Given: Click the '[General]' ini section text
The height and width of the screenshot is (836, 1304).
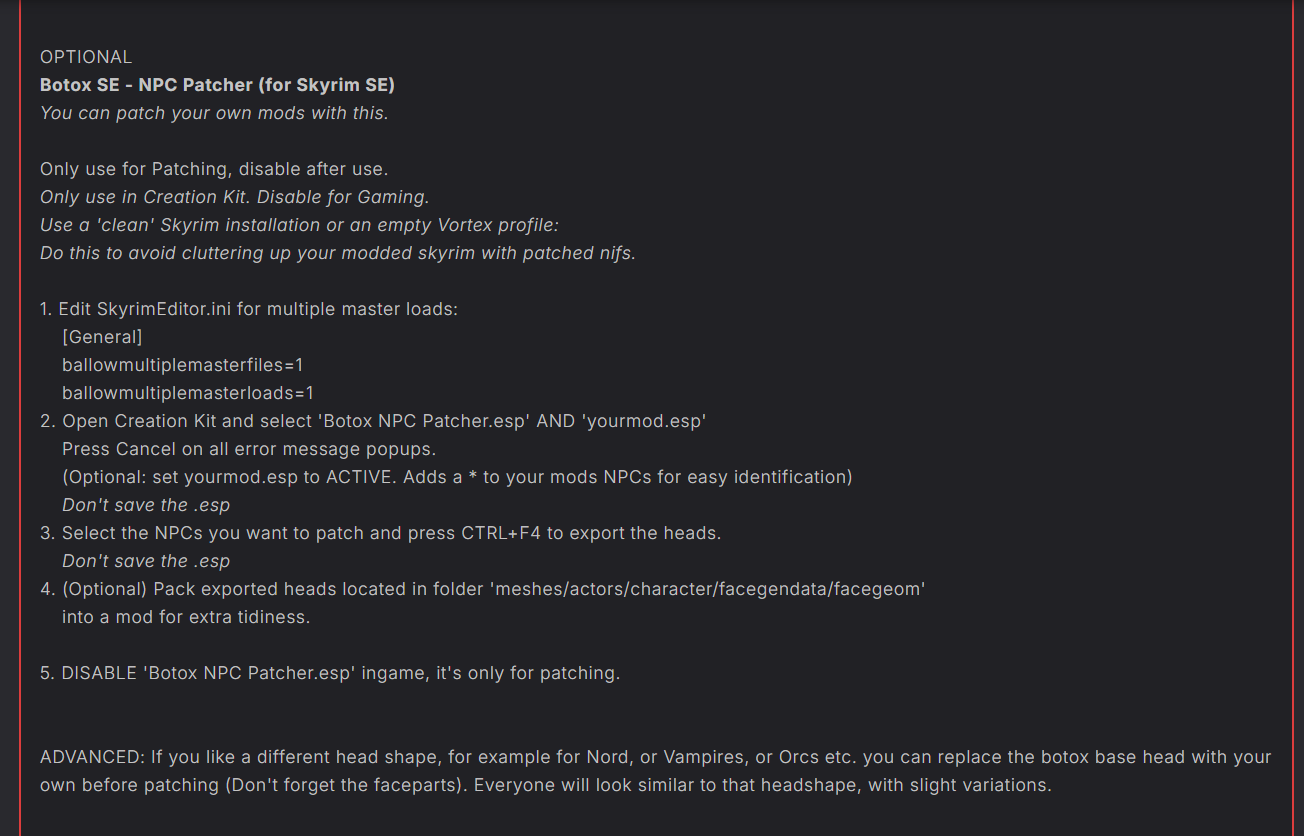Looking at the screenshot, I should click(x=102, y=337).
